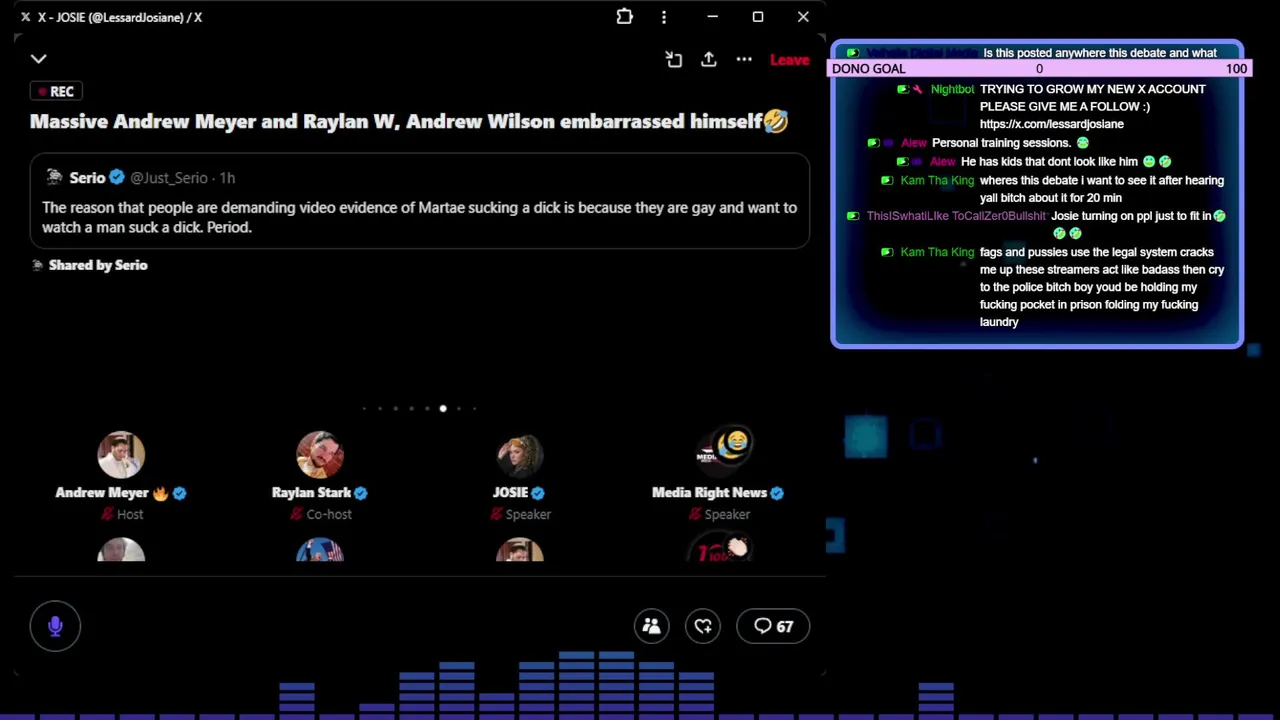Click the REC recording indicator
1280x720 pixels.
click(x=56, y=91)
